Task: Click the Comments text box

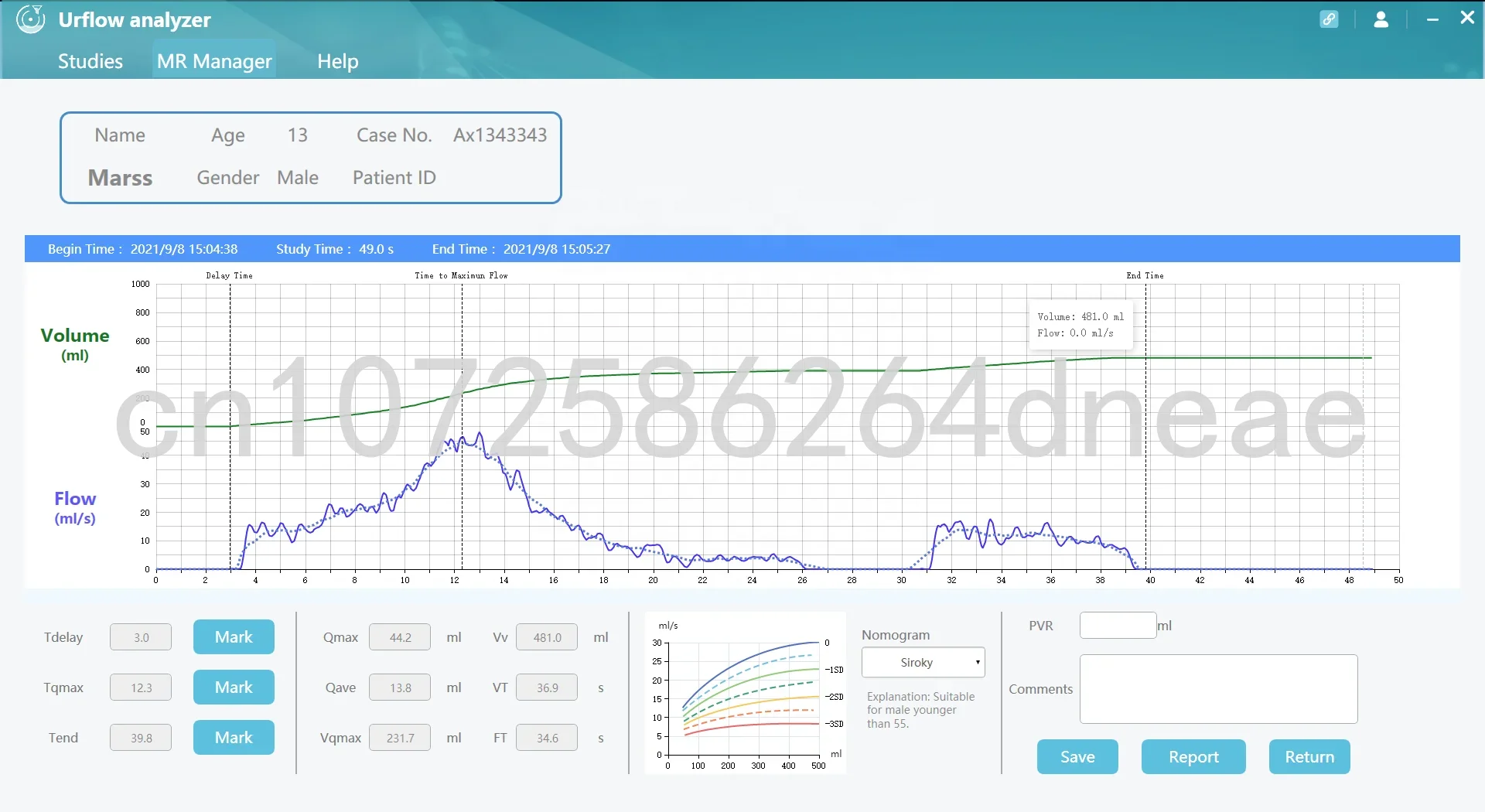Action: point(1219,690)
